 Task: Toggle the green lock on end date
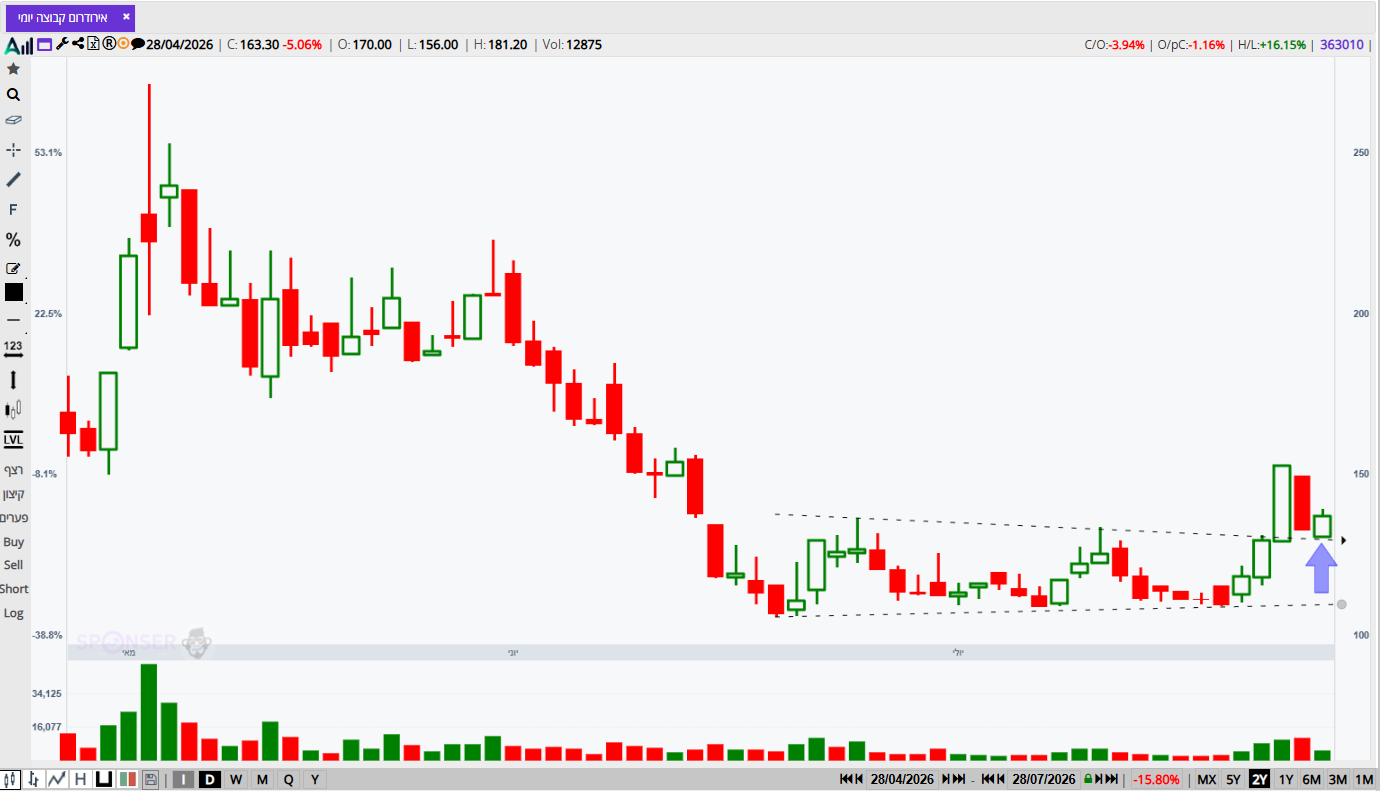point(1087,779)
